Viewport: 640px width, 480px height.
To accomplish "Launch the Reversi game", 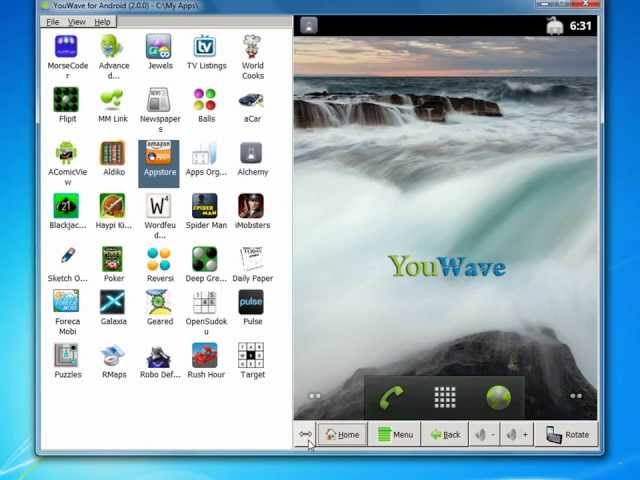I will [159, 259].
